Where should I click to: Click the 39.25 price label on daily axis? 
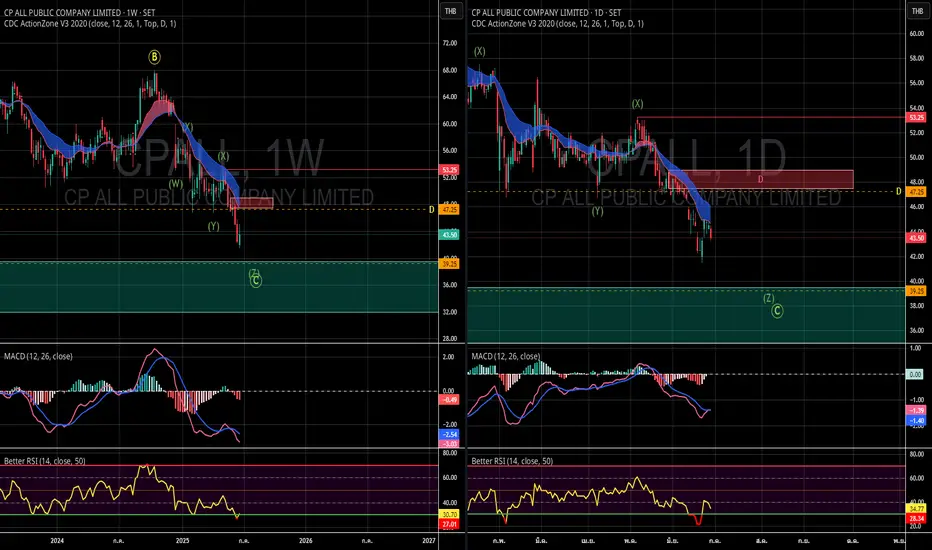tap(917, 291)
